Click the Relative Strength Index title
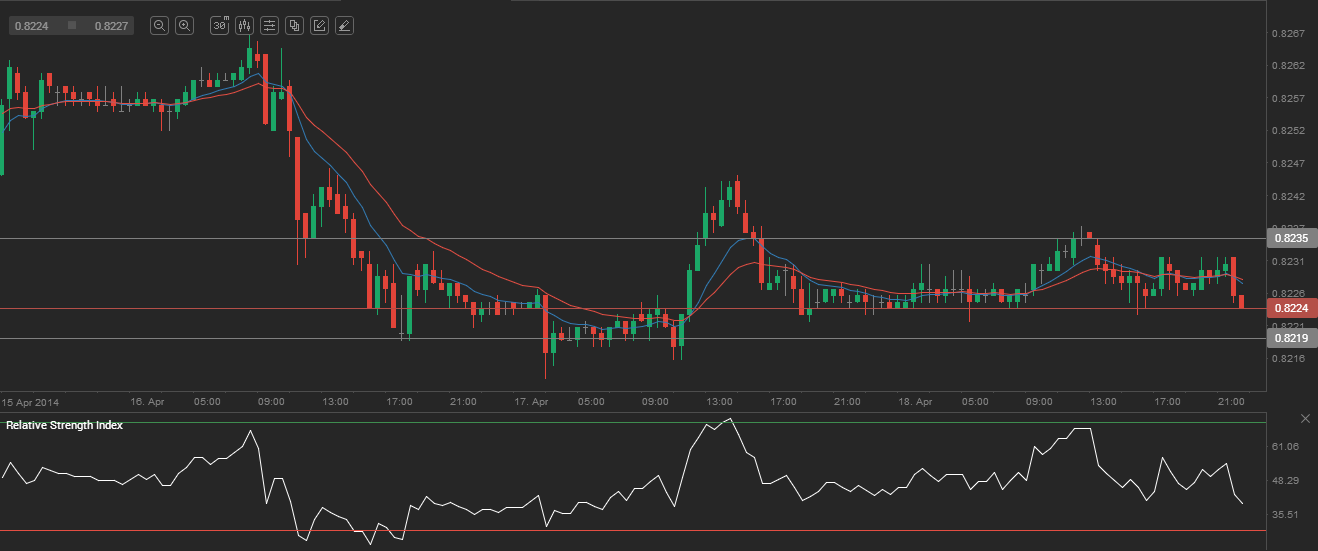 tap(65, 425)
